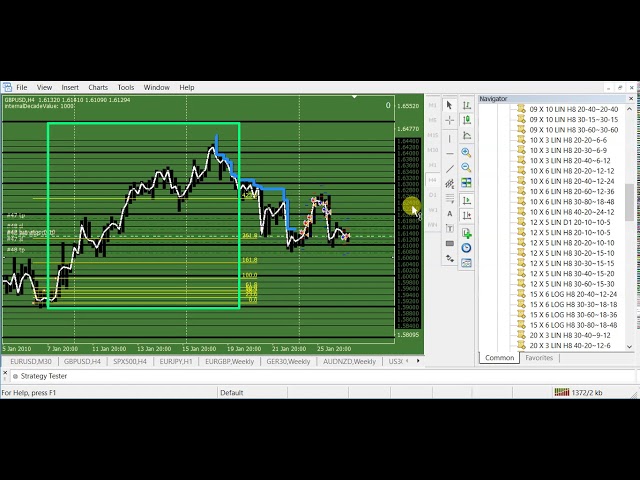Screen dimensions: 640x480
Task: Select the Text (A) tool
Action: click(449, 213)
